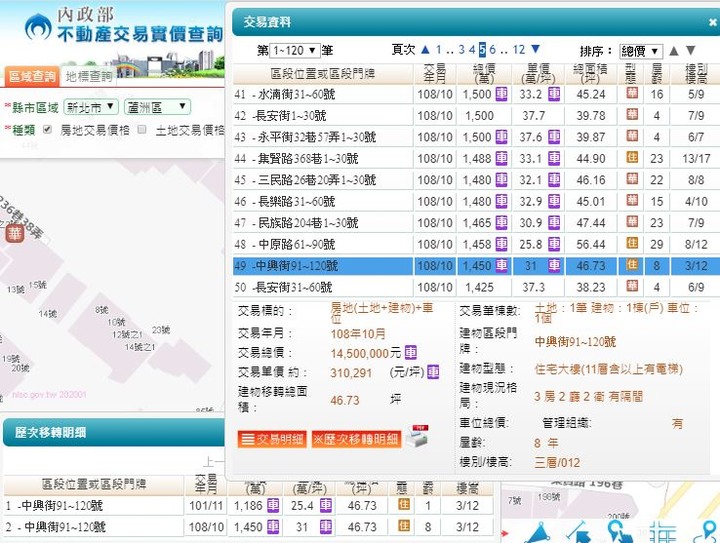
Task: Select polygon area measure tool on map
Action: point(537,533)
